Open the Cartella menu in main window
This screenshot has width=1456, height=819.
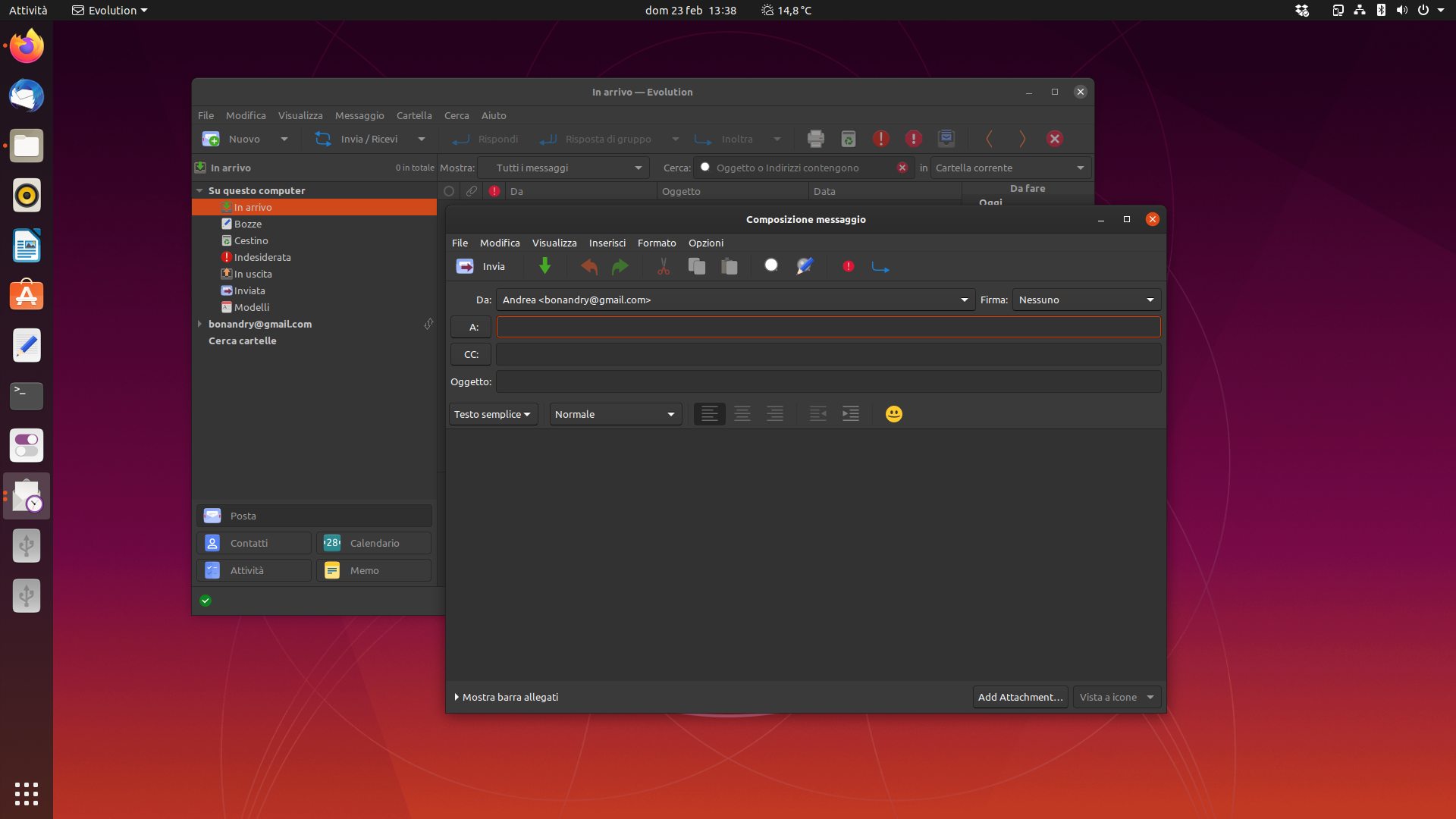coord(414,115)
